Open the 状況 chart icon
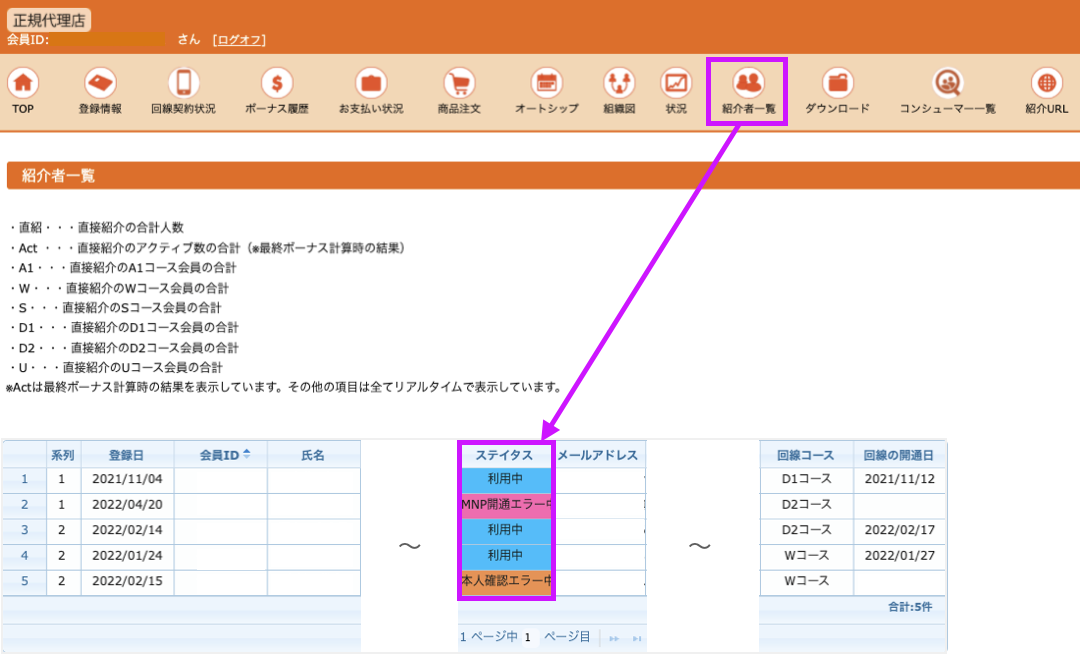Screen dimensions: 1080x660 pos(676,83)
